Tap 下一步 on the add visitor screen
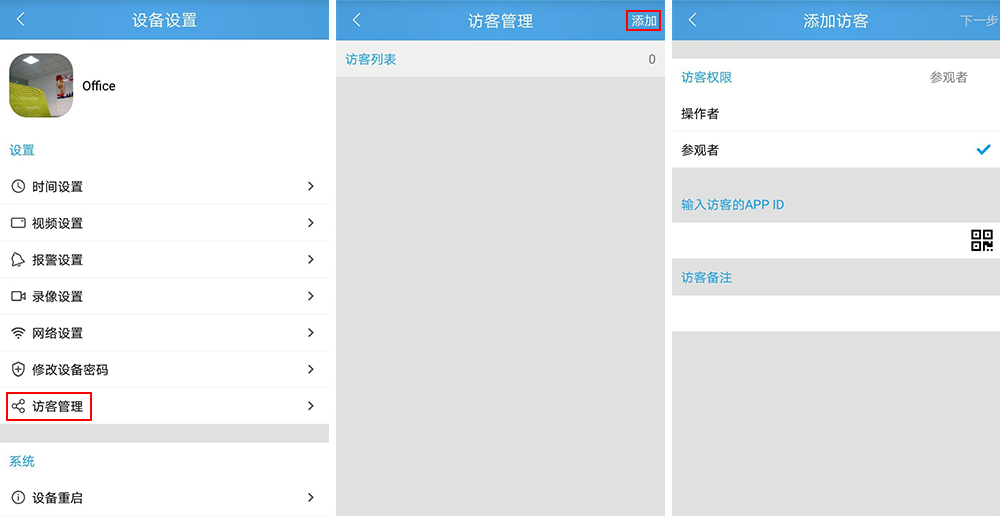1000x516 pixels. pos(978,21)
